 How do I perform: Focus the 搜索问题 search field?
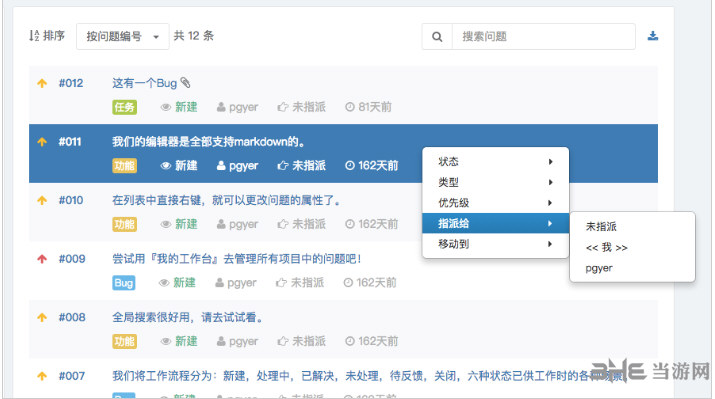pyautogui.click(x=544, y=37)
